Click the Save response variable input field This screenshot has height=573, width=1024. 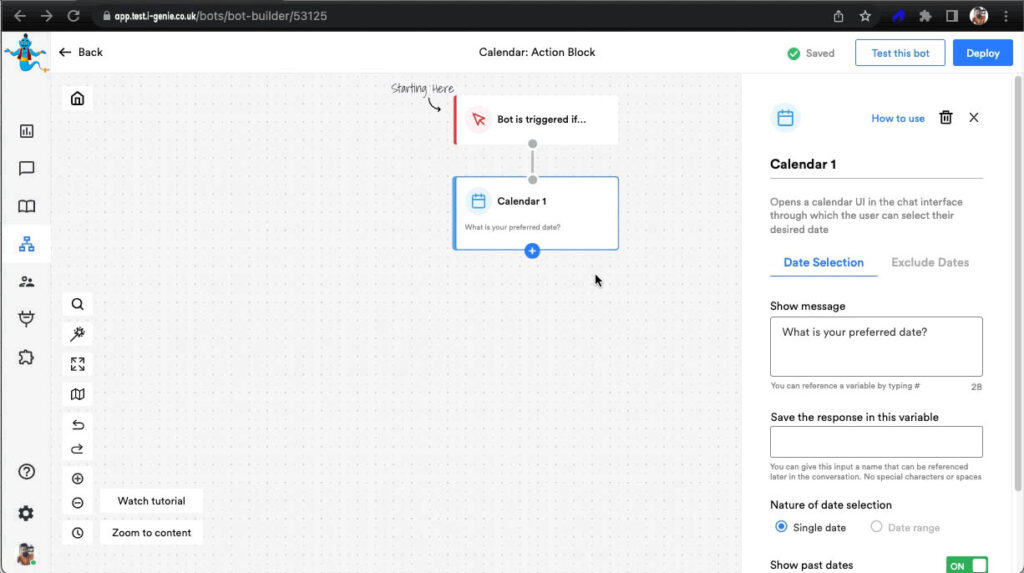pos(876,442)
